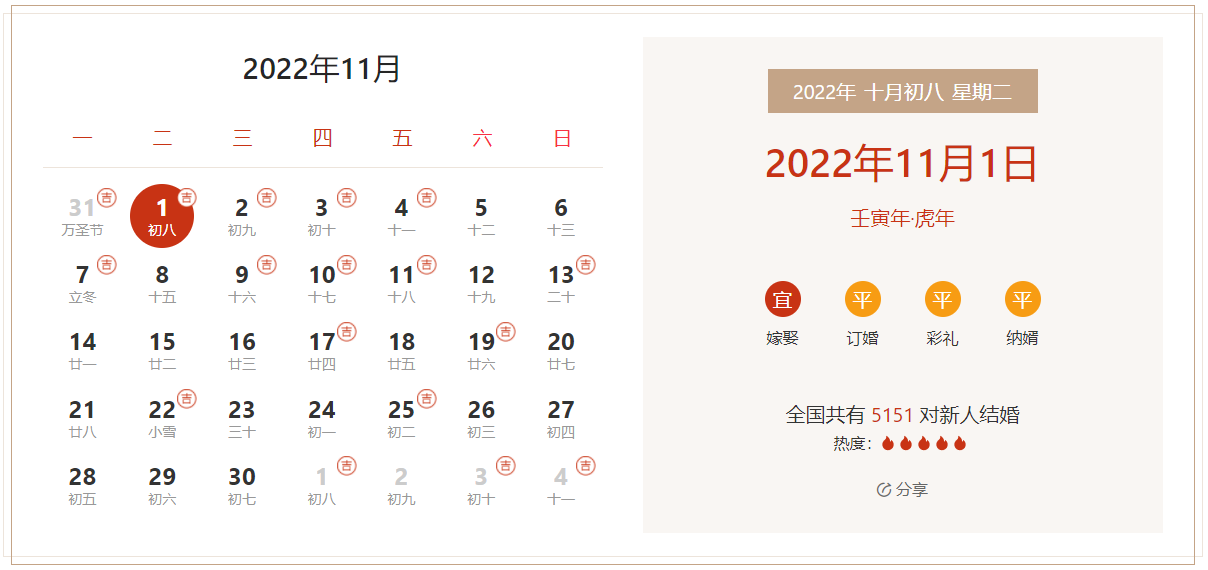Select November 28 初五 date
Viewport: 1208px width, 570px height.
pos(82,485)
